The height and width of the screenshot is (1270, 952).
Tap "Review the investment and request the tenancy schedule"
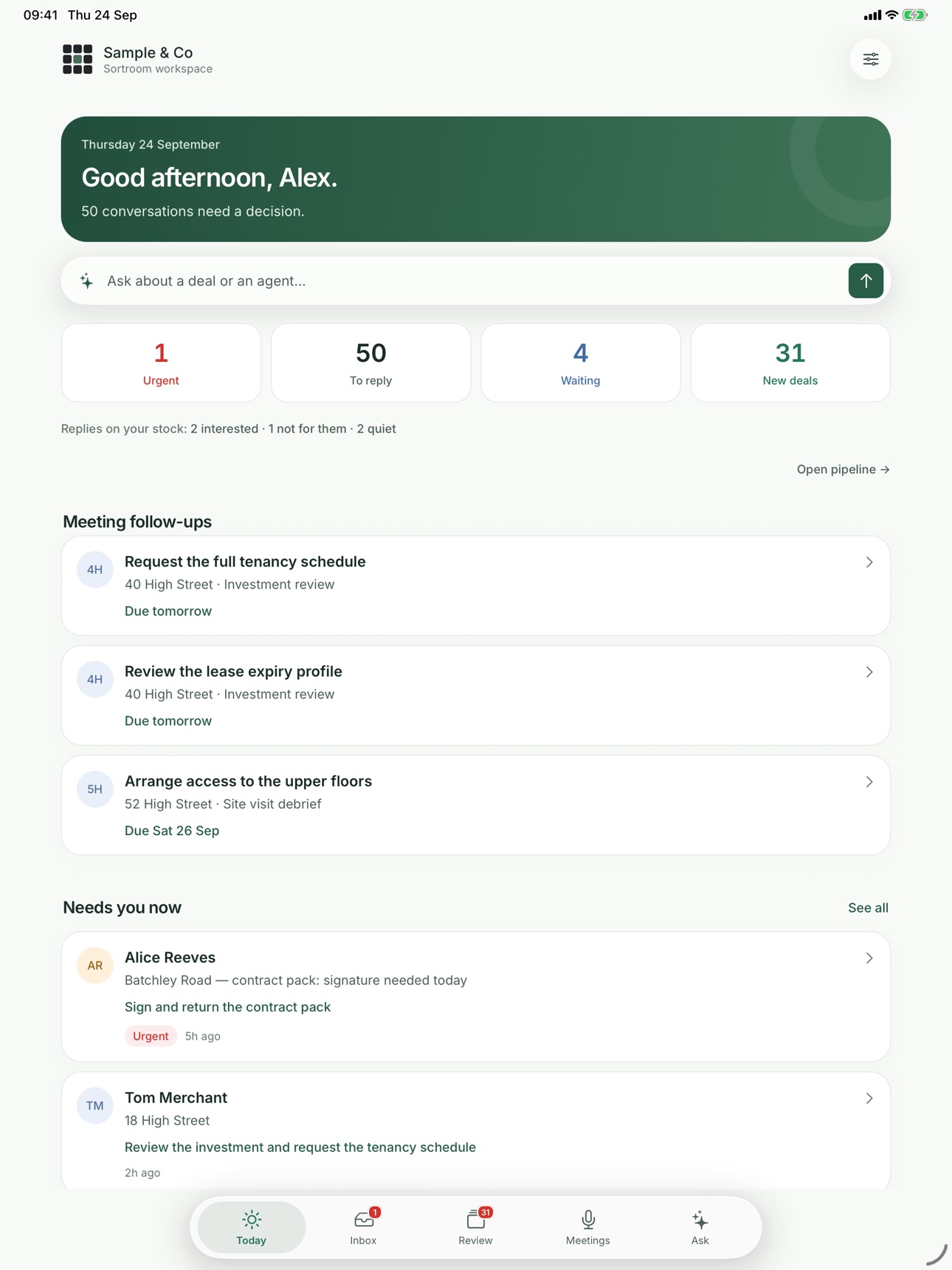tap(300, 1147)
